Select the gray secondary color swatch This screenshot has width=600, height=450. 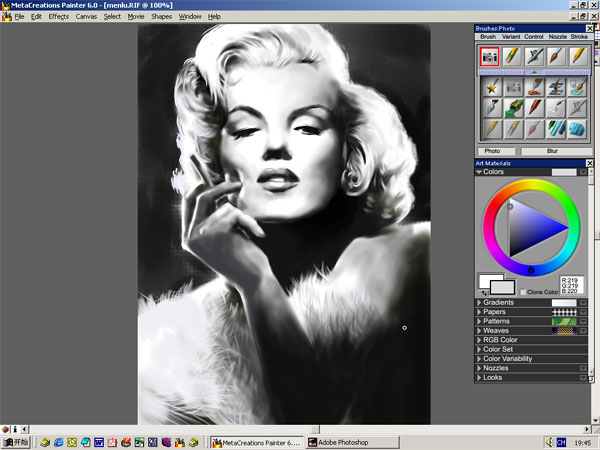pos(502,287)
